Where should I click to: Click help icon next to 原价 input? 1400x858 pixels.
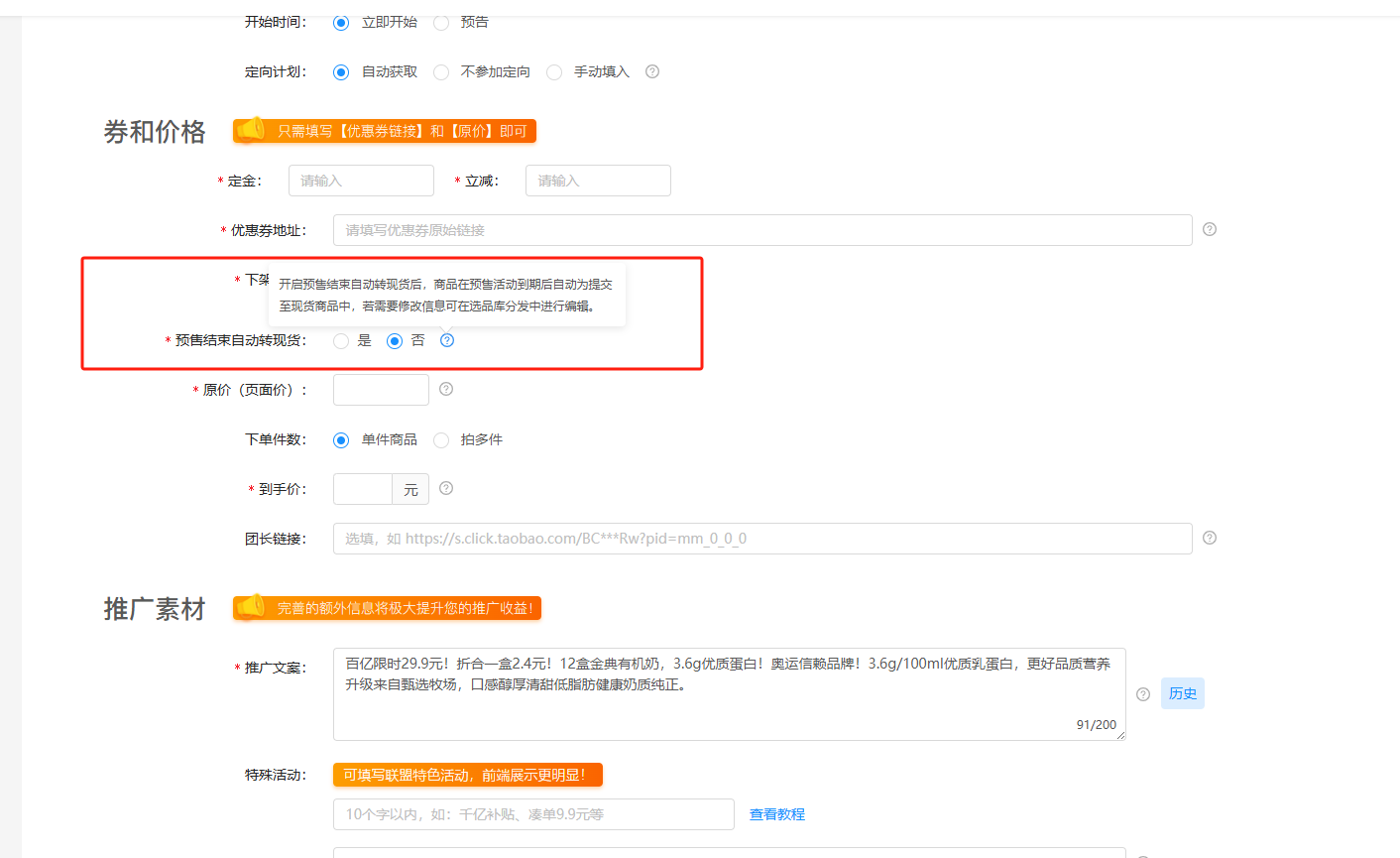(x=446, y=389)
